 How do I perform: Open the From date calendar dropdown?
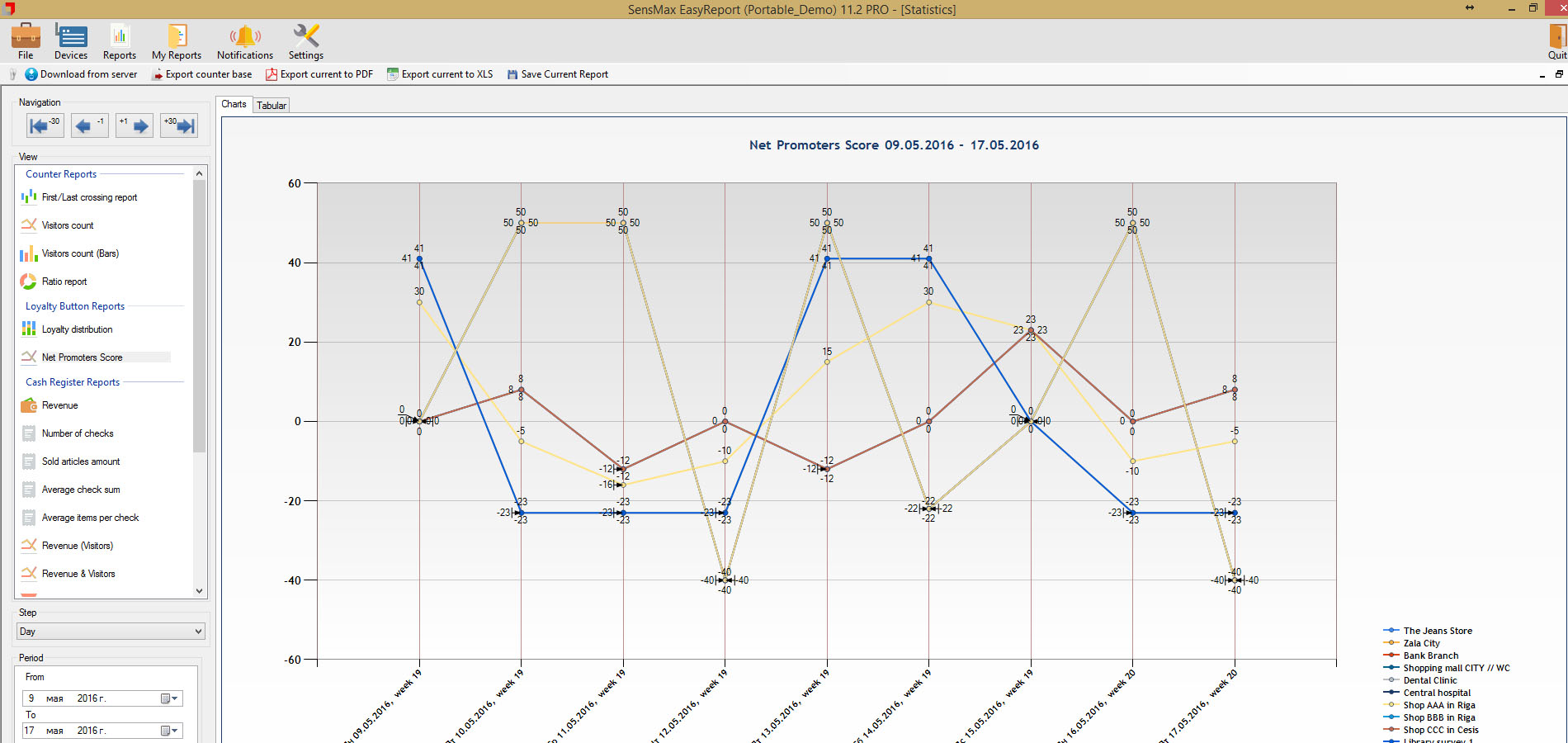click(169, 698)
